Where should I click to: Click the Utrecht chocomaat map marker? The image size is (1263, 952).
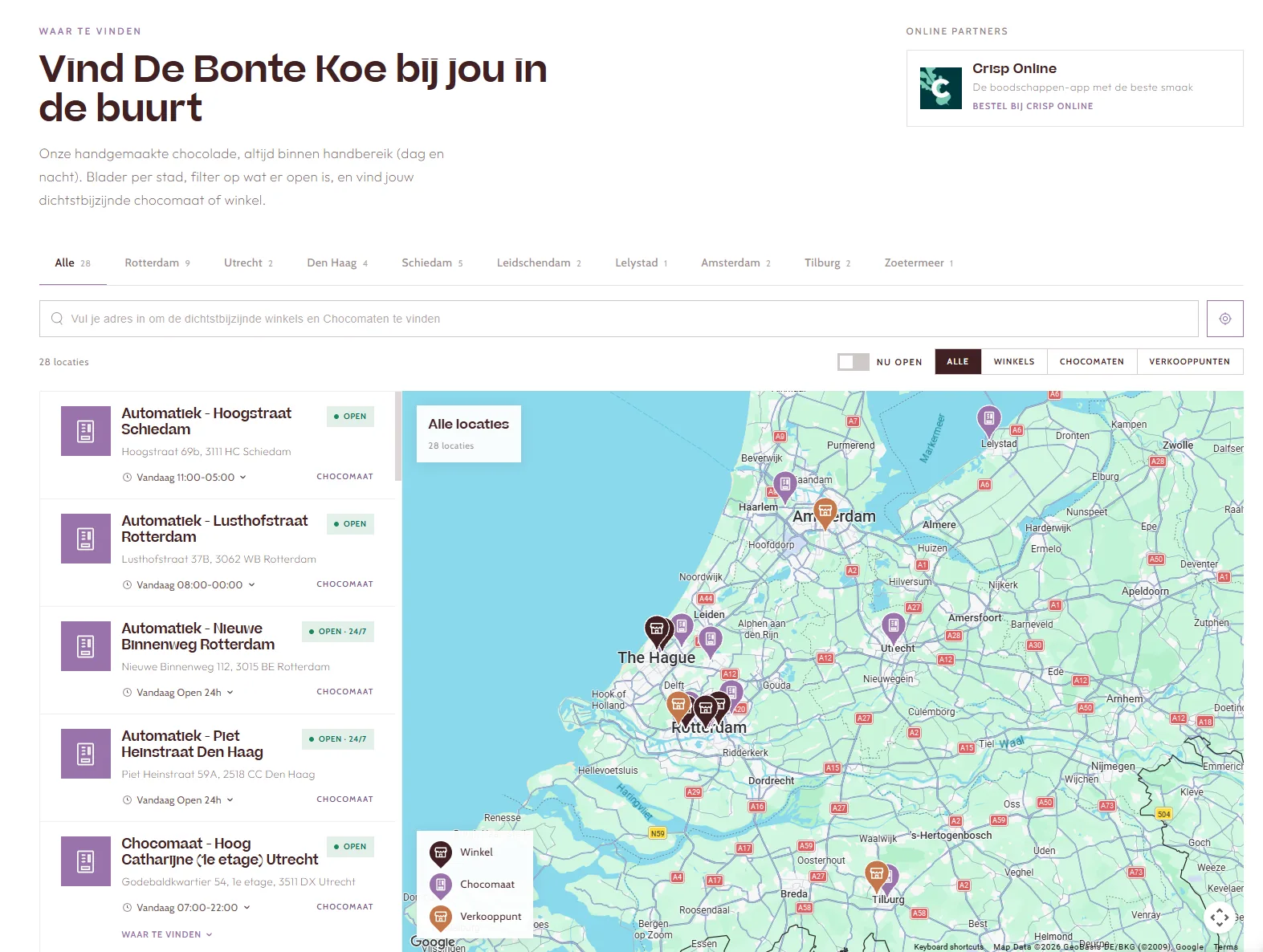pos(893,627)
